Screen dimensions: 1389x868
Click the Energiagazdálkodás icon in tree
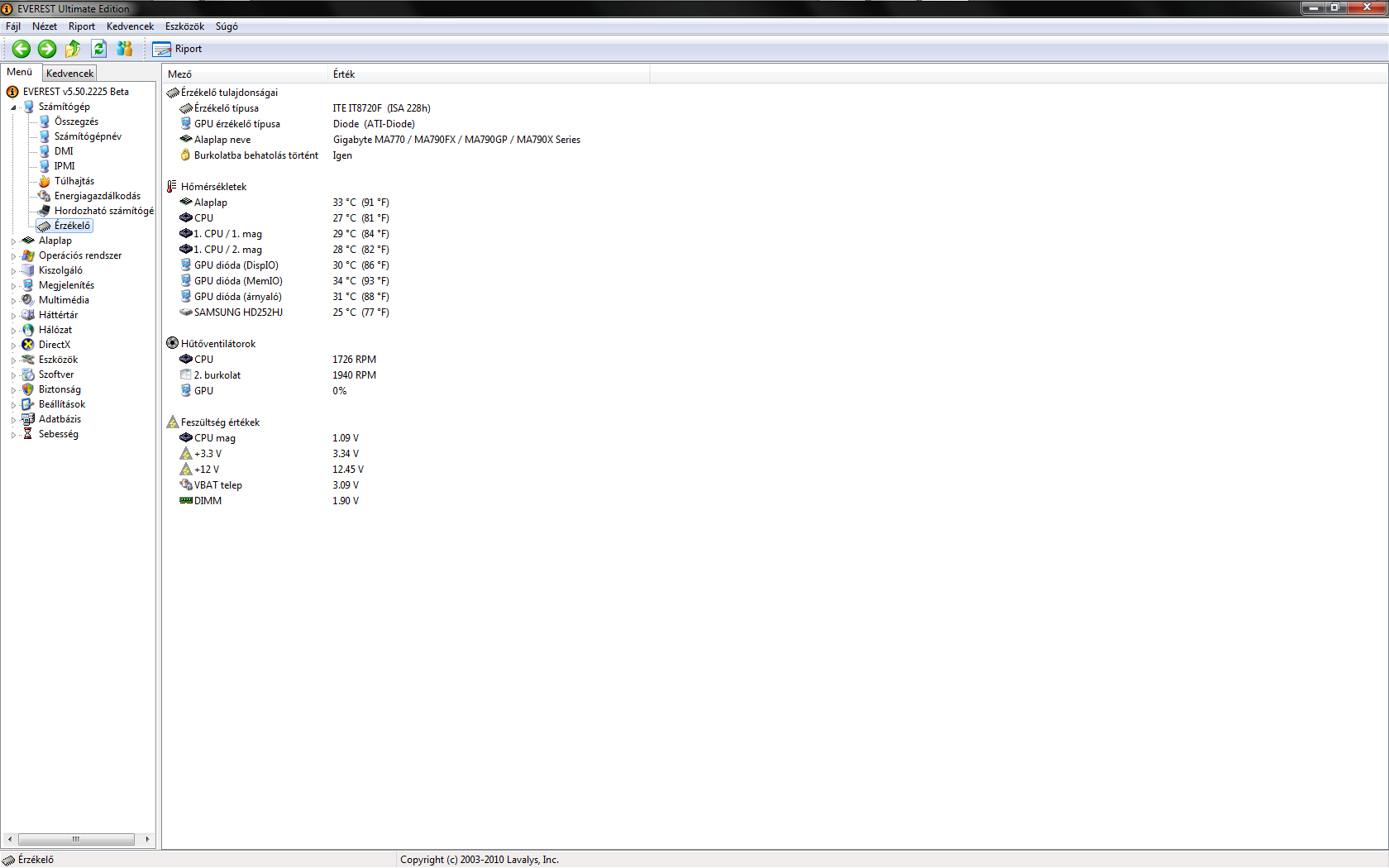pos(45,196)
